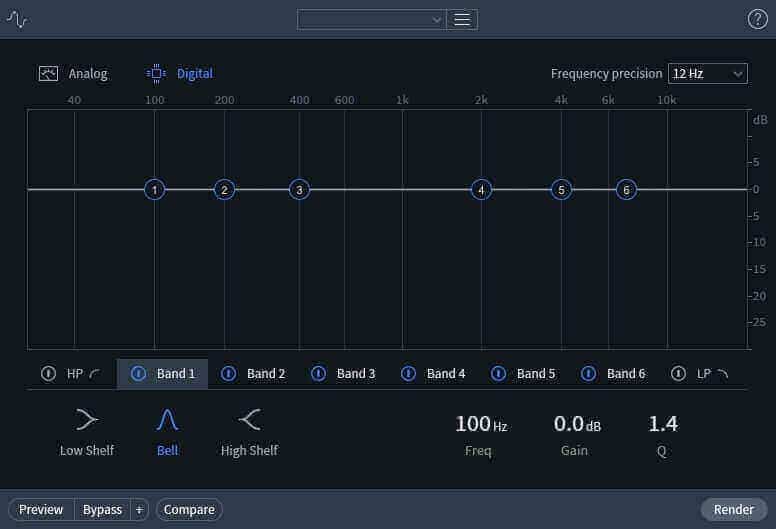Image resolution: width=776 pixels, height=529 pixels.
Task: Toggle Band 5 power button
Action: pos(498,374)
